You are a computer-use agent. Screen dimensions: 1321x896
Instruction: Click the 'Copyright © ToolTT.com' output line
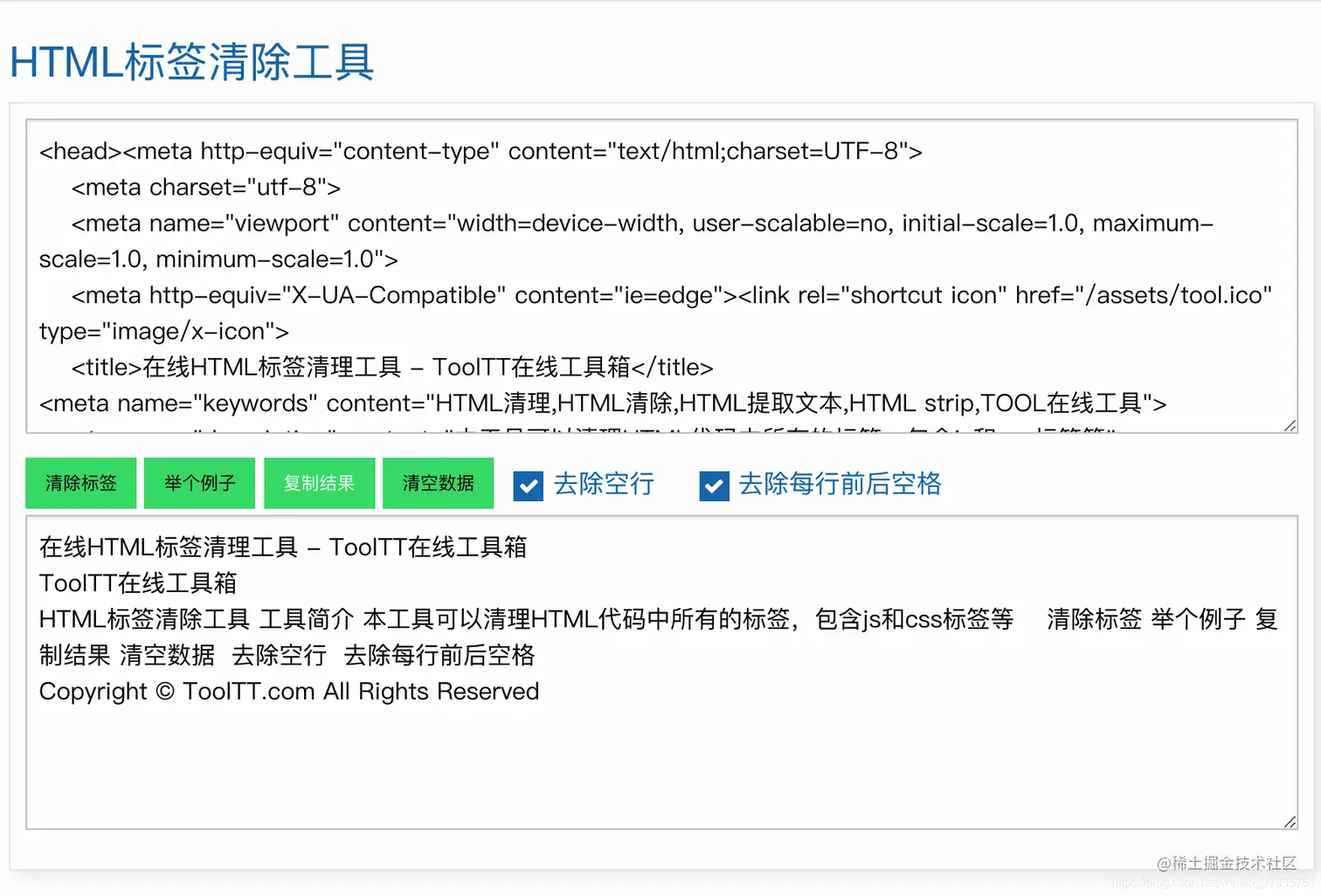tap(289, 692)
